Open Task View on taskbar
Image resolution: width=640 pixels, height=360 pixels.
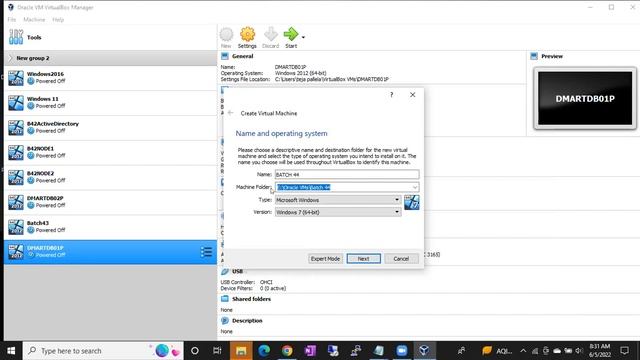point(217,351)
